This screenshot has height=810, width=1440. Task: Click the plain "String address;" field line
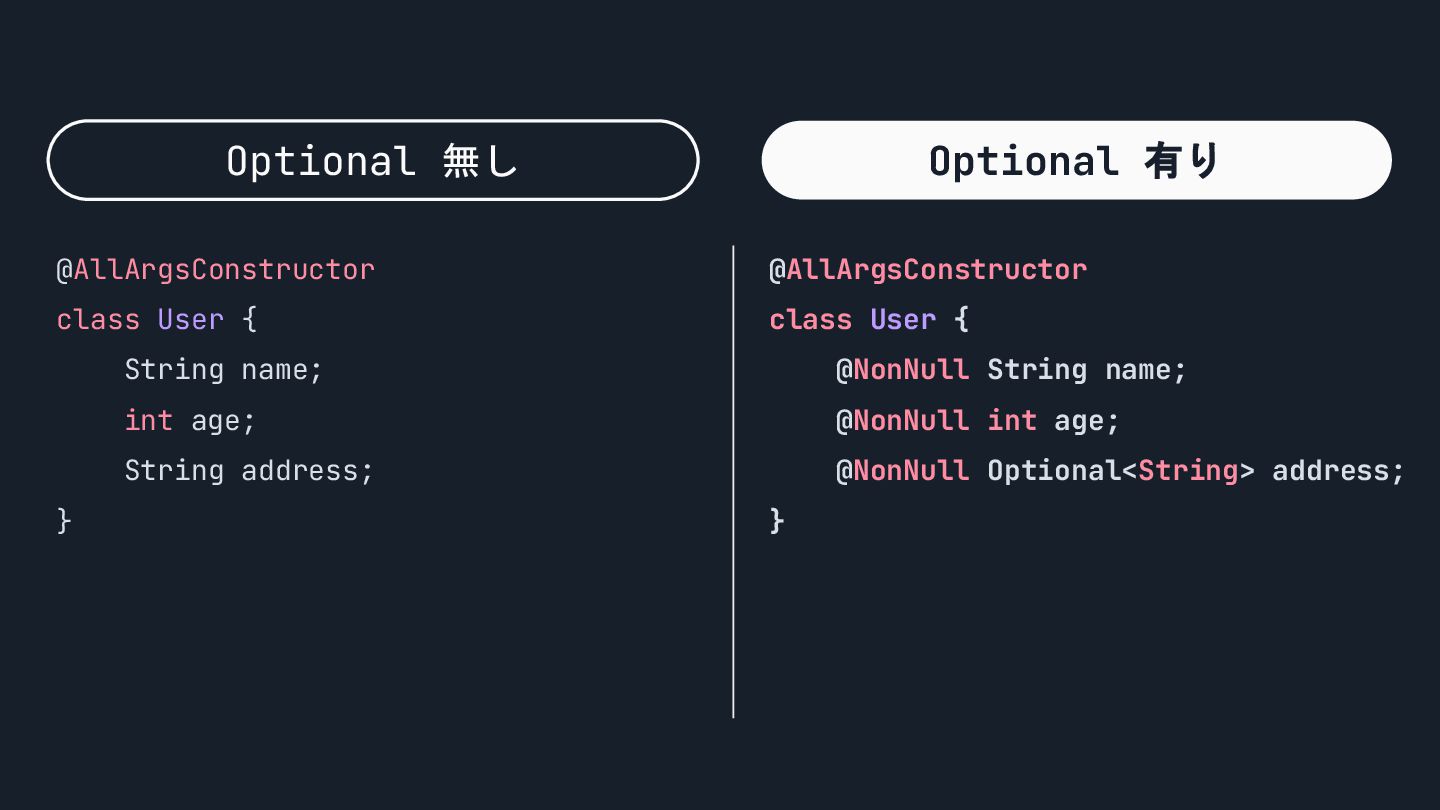tap(248, 470)
